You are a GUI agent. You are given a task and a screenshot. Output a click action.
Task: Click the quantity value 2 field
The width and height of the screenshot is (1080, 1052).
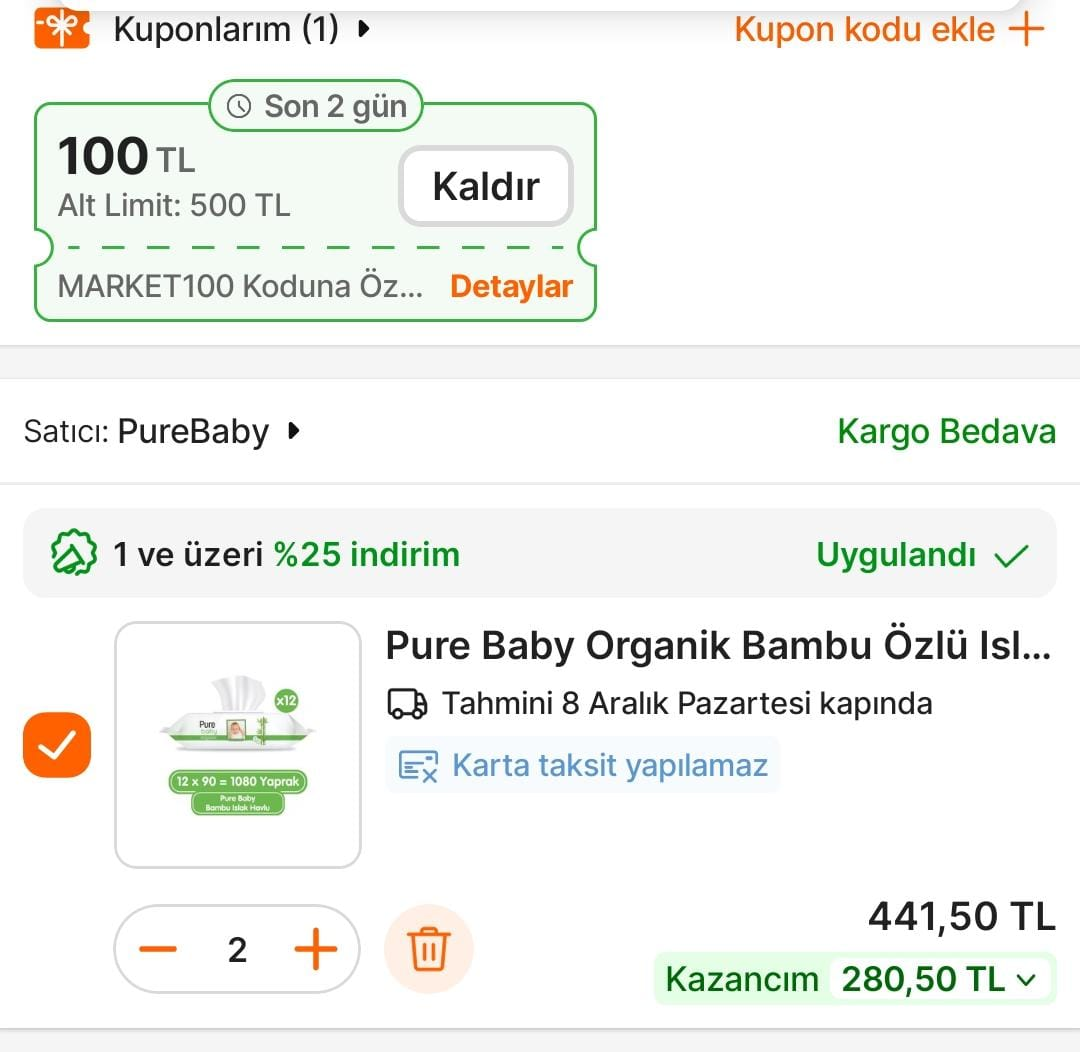click(237, 949)
